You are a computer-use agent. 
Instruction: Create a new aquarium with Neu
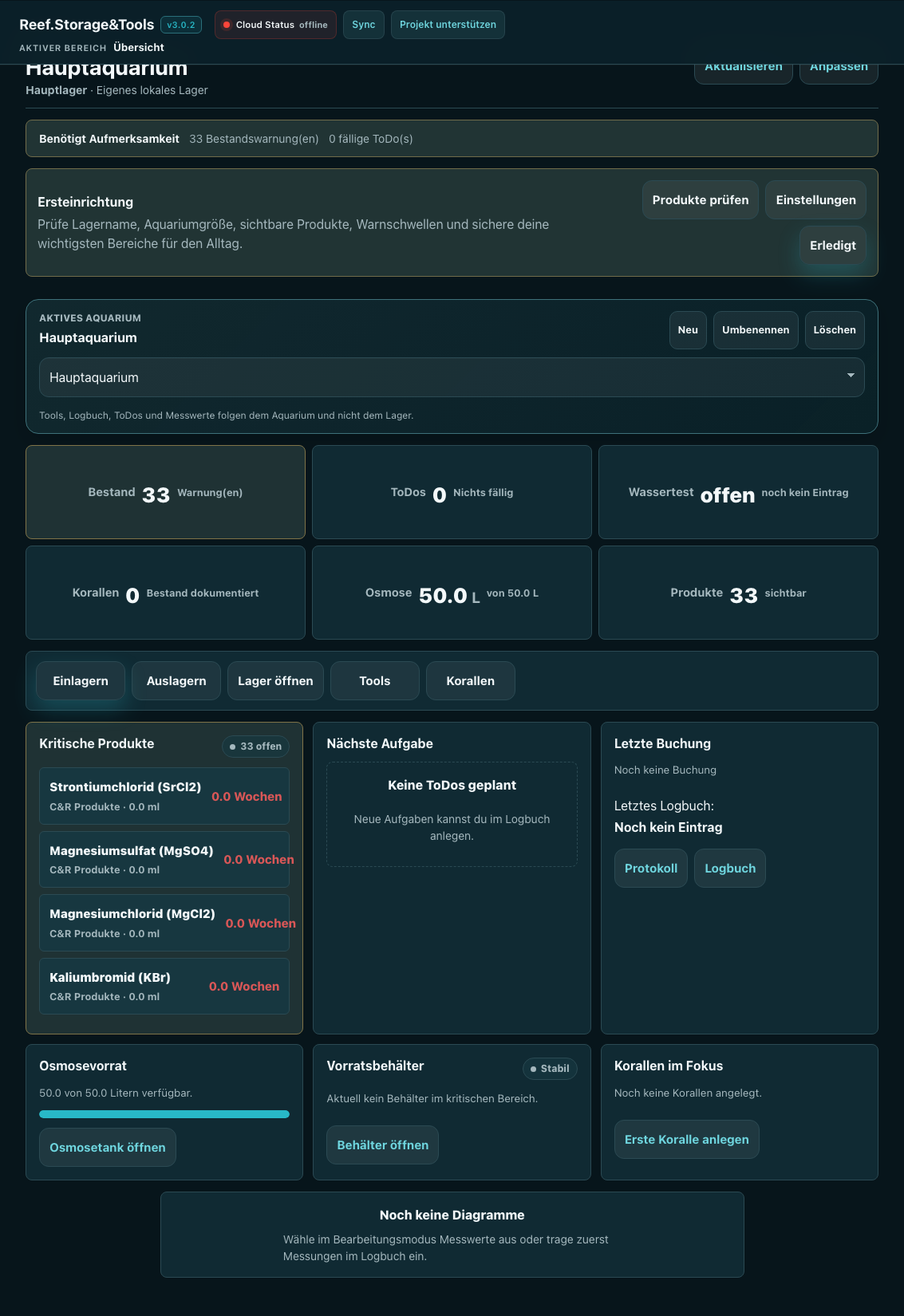click(688, 330)
